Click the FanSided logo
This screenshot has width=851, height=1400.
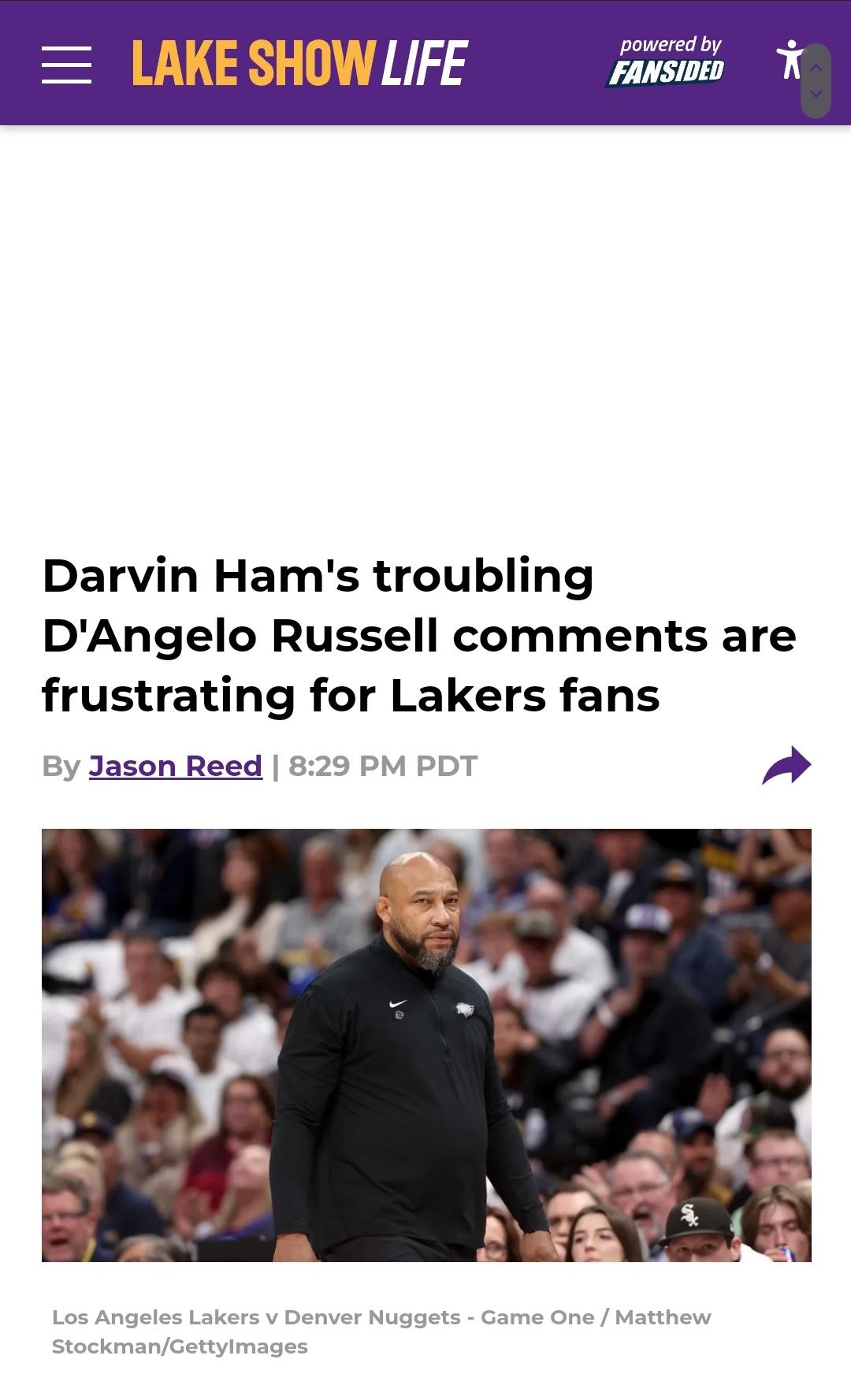click(667, 72)
